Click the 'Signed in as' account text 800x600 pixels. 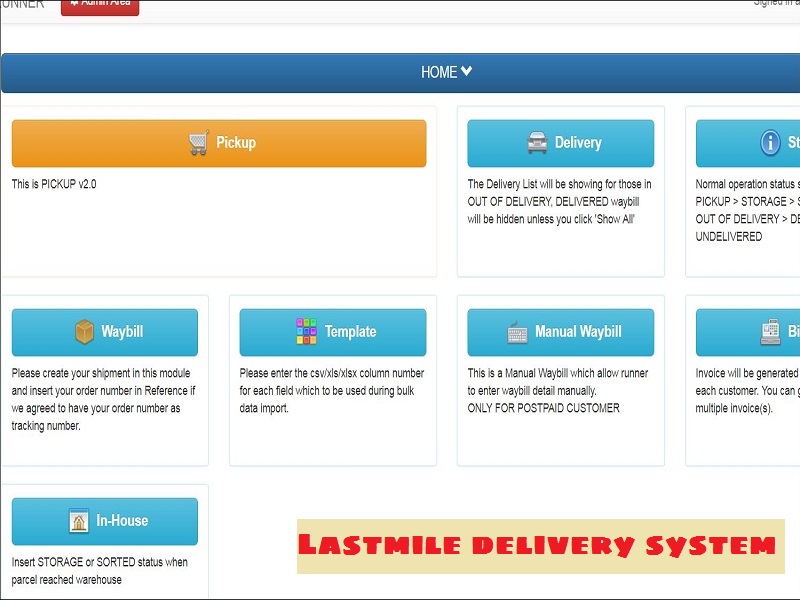pyautogui.click(x=776, y=4)
